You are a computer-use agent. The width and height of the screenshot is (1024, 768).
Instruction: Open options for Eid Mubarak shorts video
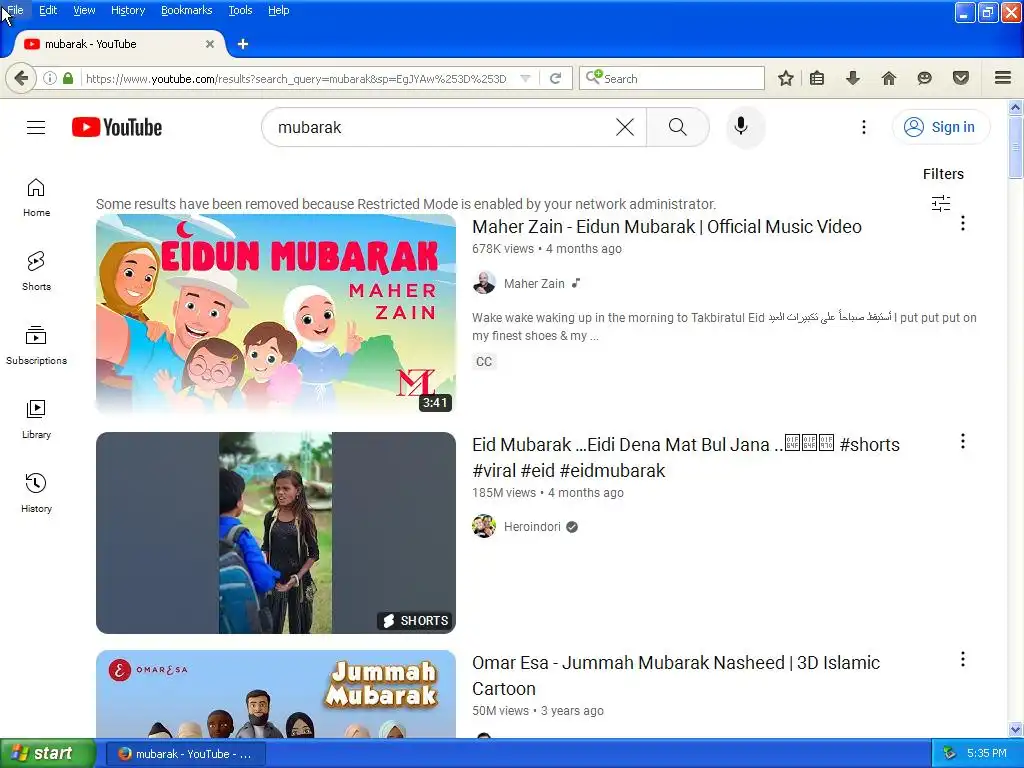[963, 441]
